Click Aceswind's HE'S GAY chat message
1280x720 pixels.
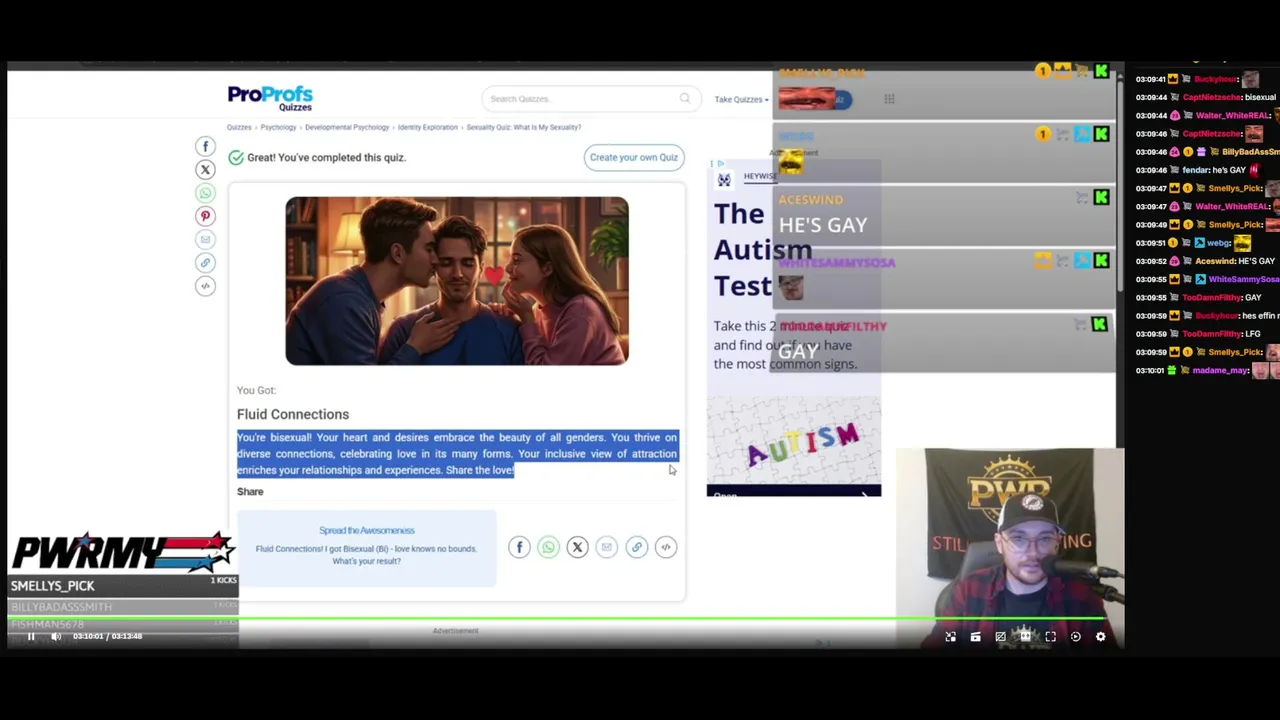(1205, 261)
